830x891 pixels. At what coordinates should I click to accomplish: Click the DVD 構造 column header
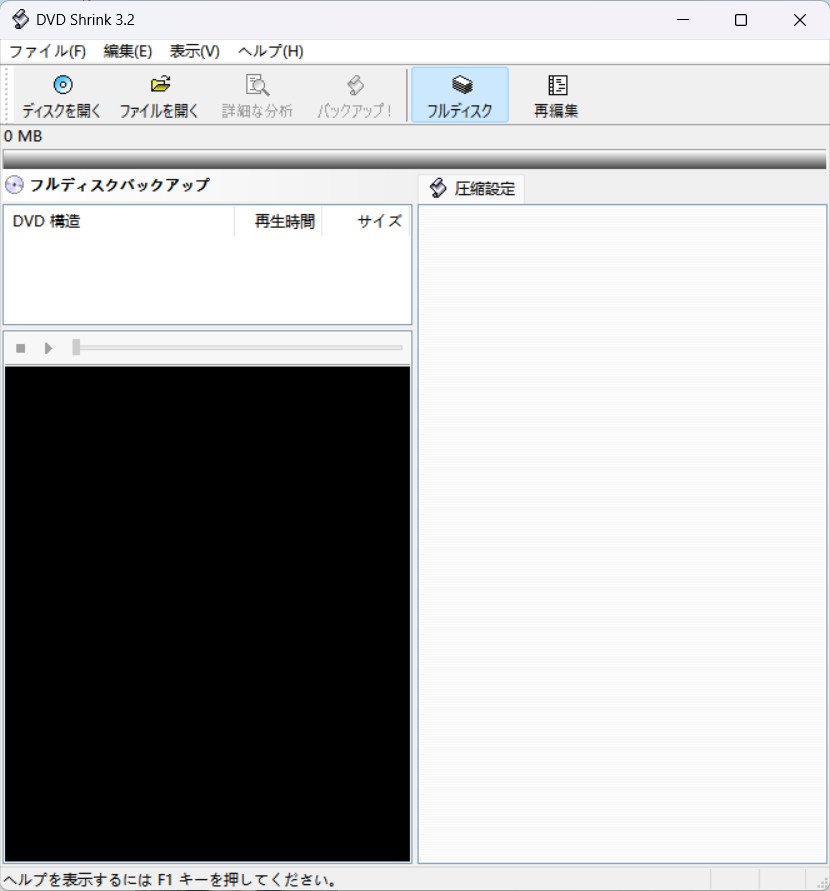pos(119,221)
